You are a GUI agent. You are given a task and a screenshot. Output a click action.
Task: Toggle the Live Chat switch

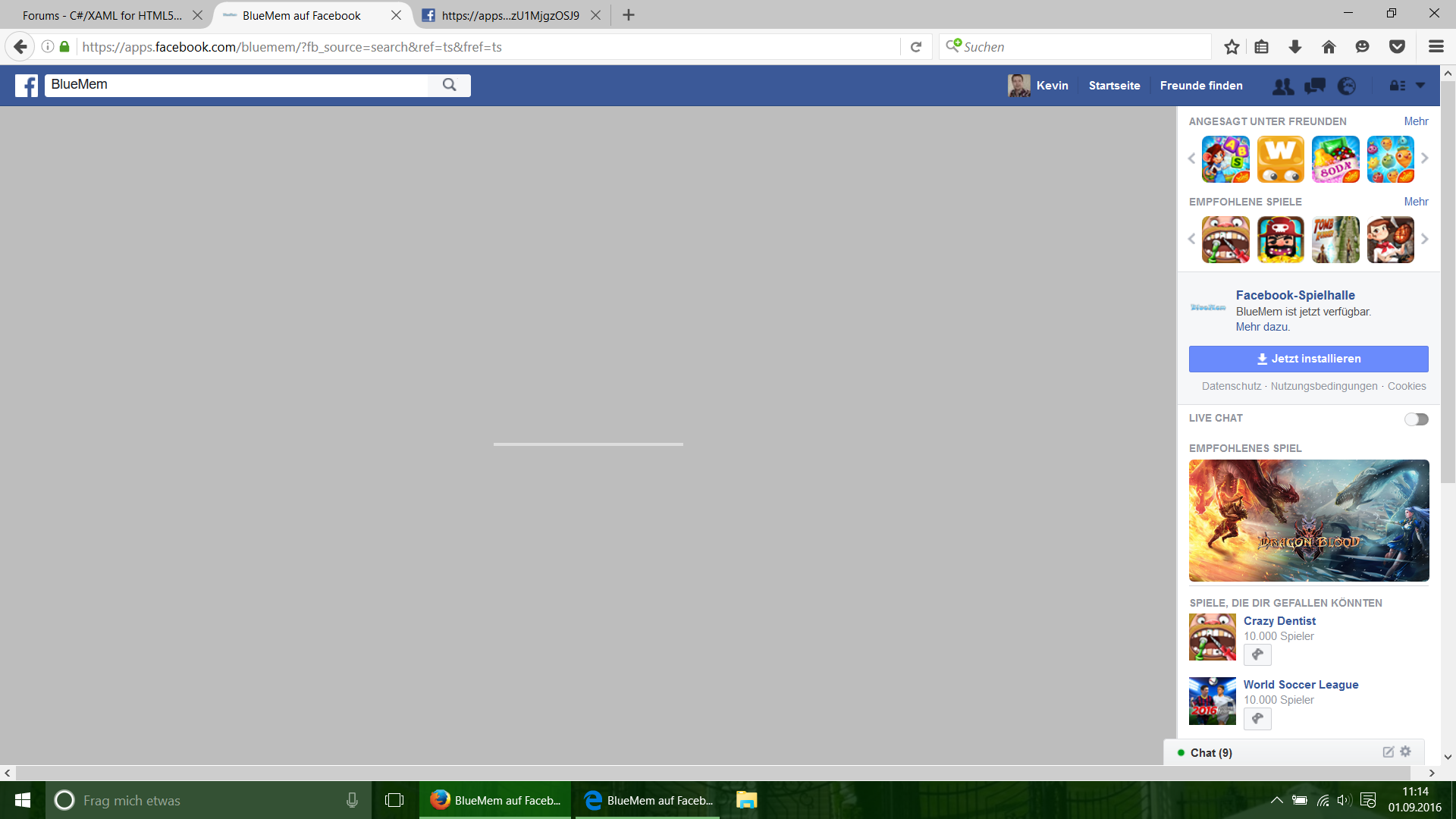1416,419
